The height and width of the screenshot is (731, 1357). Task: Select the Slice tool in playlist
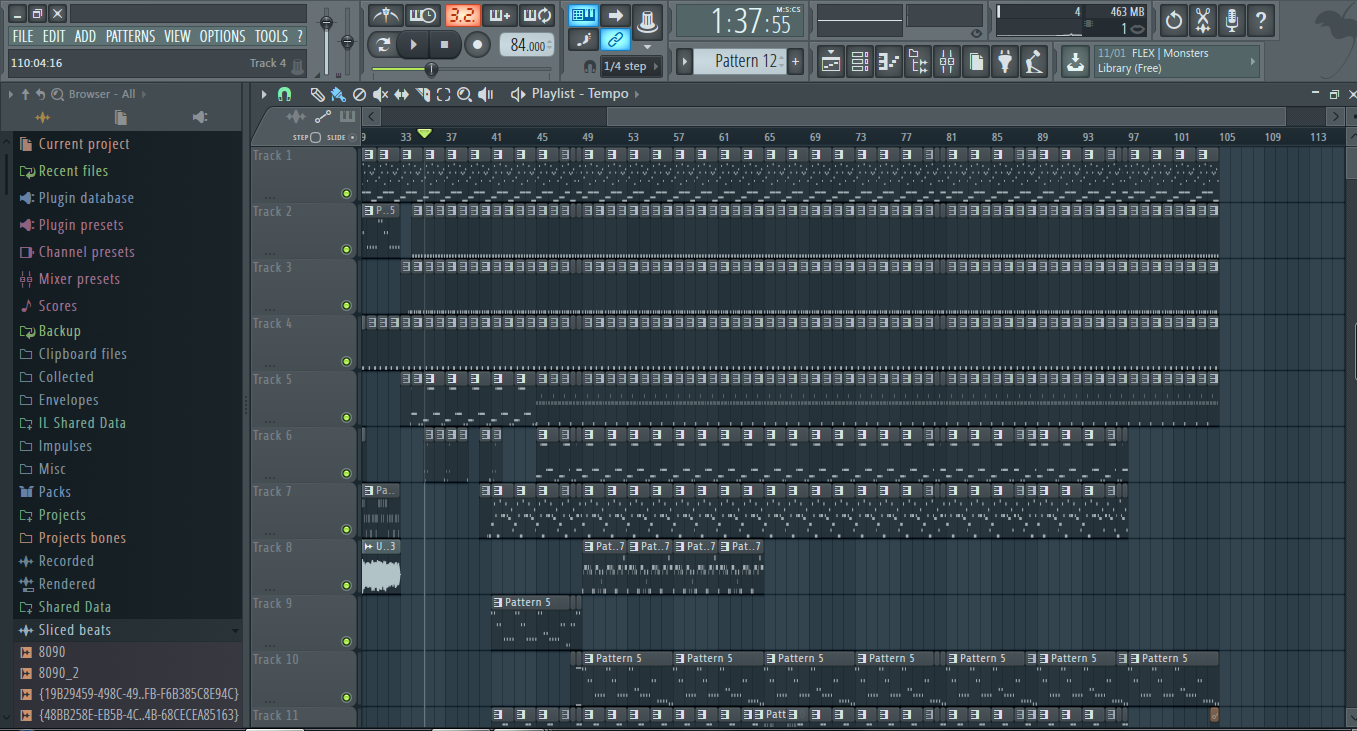point(422,94)
